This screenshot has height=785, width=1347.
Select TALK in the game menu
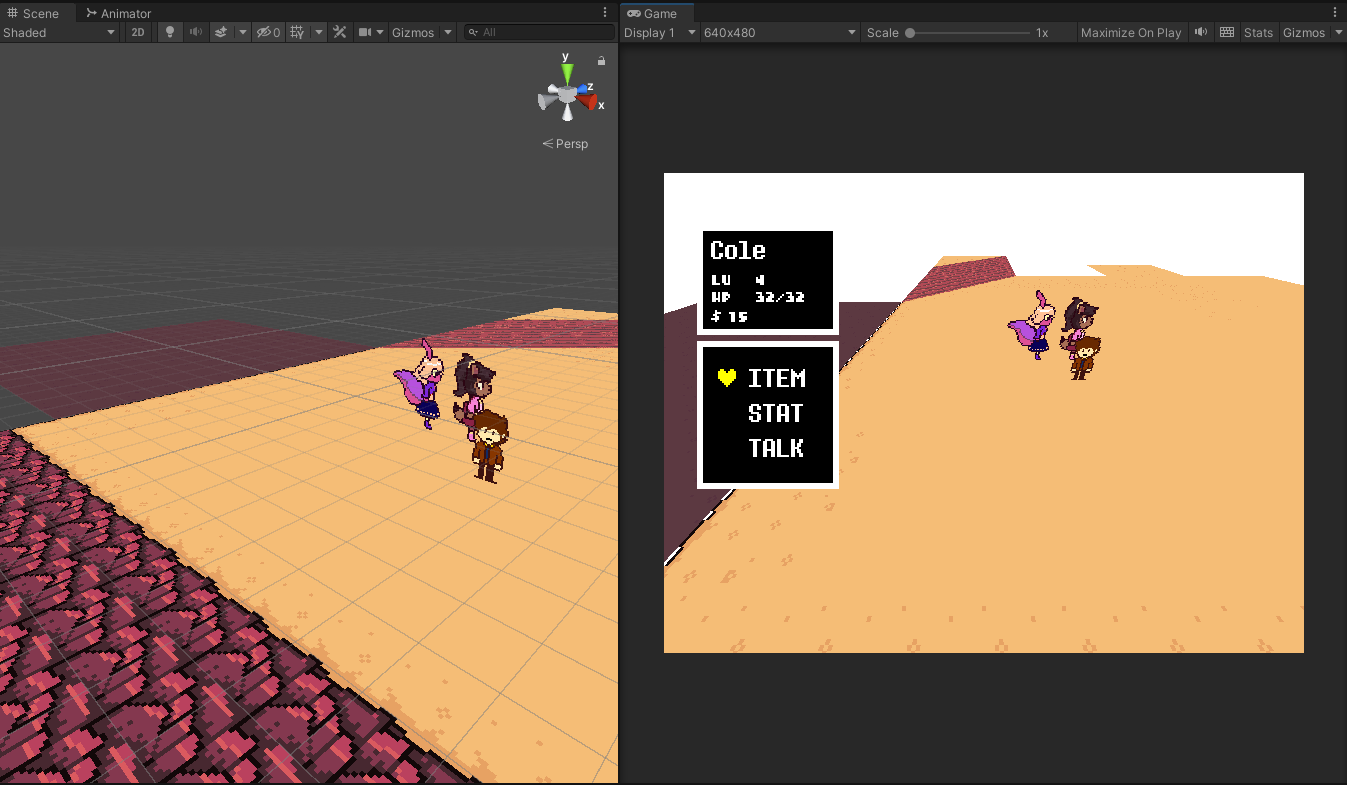coord(776,448)
